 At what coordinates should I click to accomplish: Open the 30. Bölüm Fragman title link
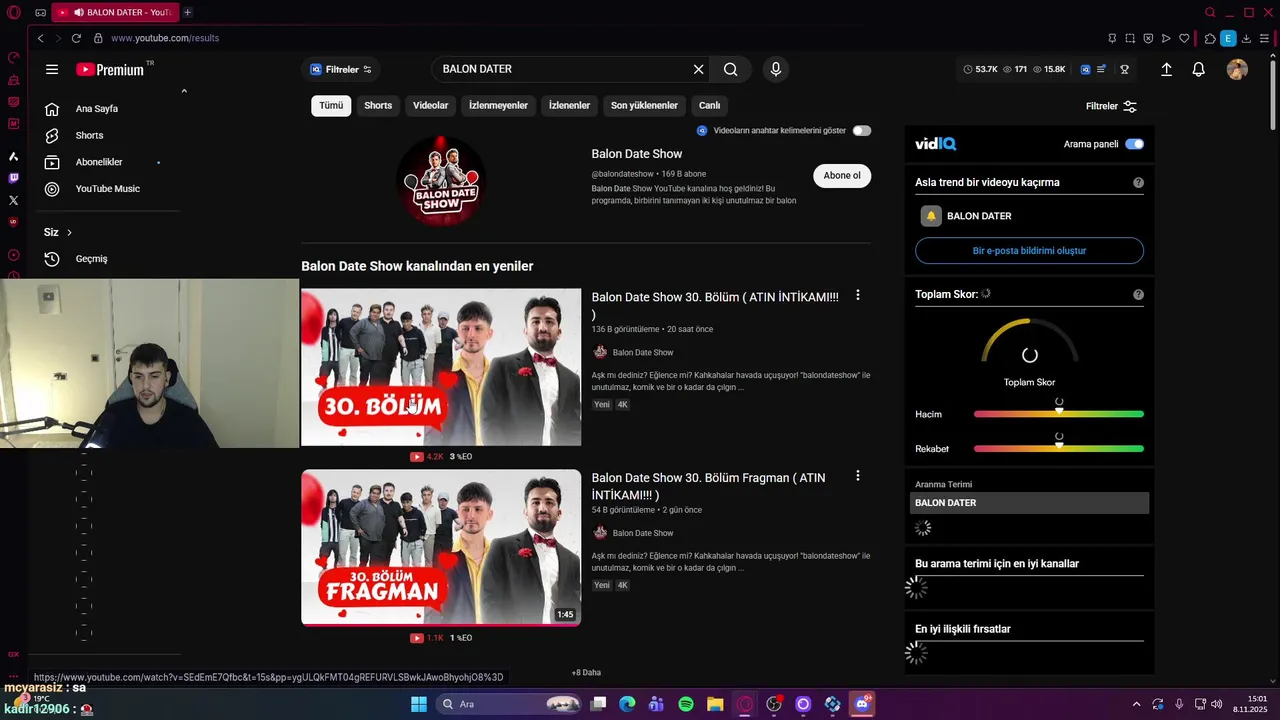(708, 486)
